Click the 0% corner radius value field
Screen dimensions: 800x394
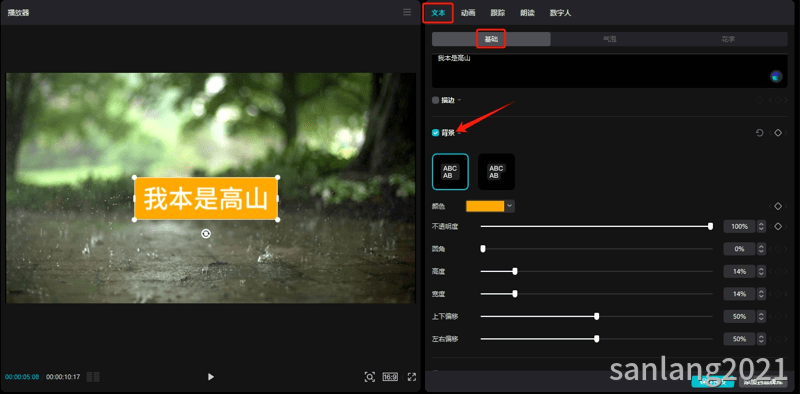pos(739,249)
